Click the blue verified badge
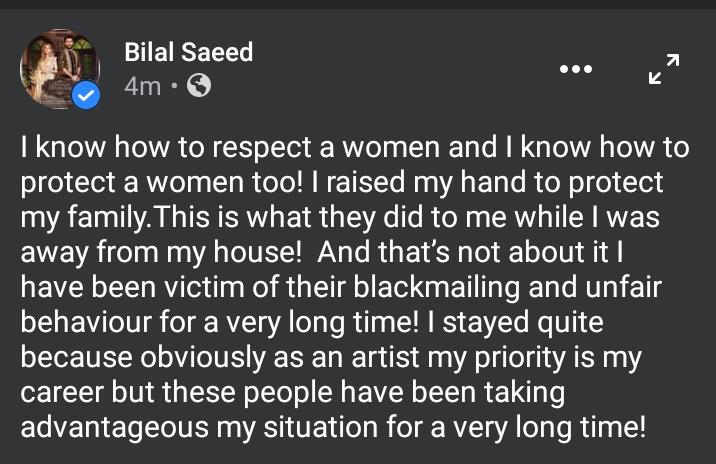 (x=86, y=96)
